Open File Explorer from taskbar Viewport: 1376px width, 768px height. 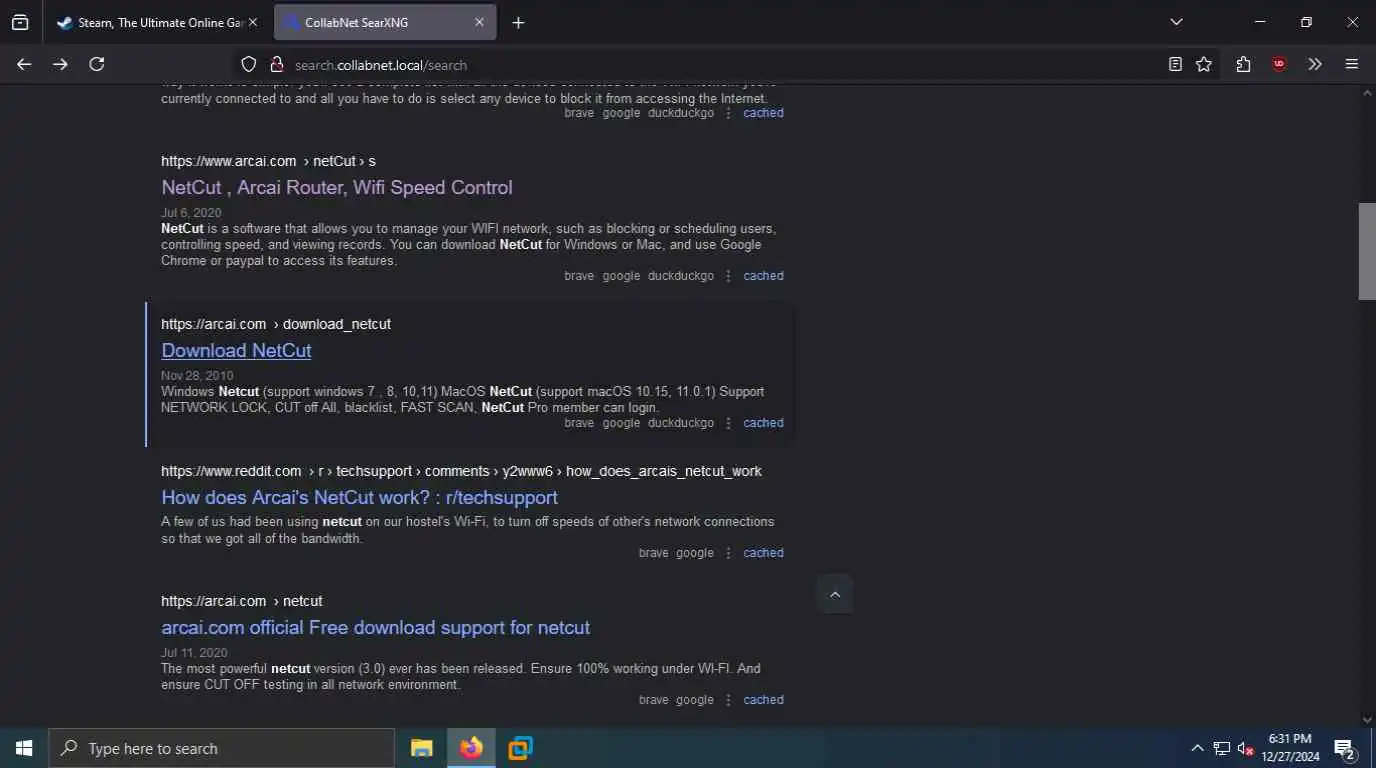click(422, 748)
